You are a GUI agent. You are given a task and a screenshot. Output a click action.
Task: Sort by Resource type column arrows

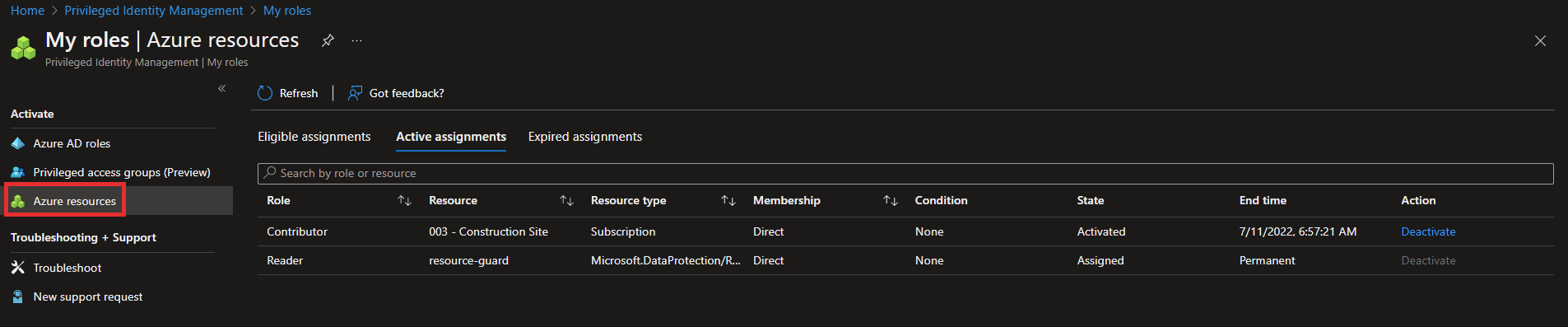click(x=728, y=200)
